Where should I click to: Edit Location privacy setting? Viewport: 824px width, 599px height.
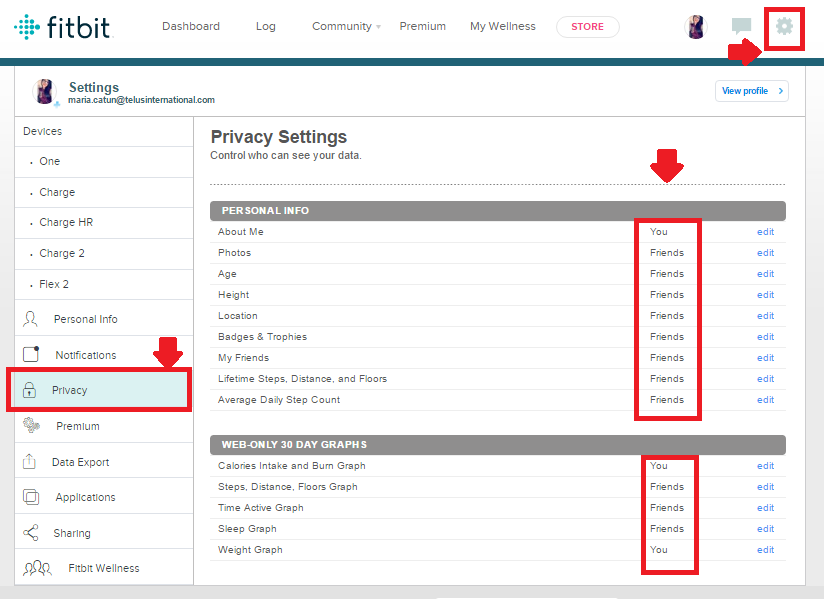(x=765, y=316)
